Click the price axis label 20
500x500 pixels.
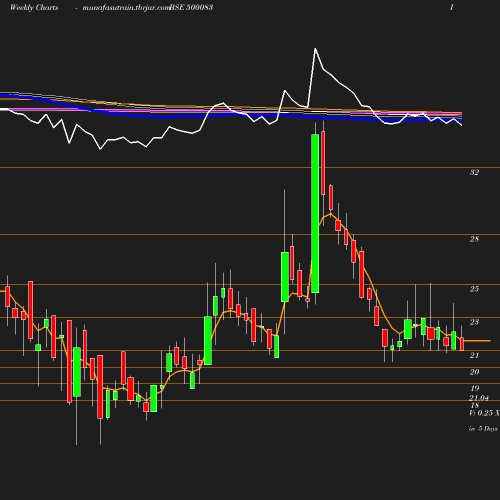pyautogui.click(x=474, y=372)
